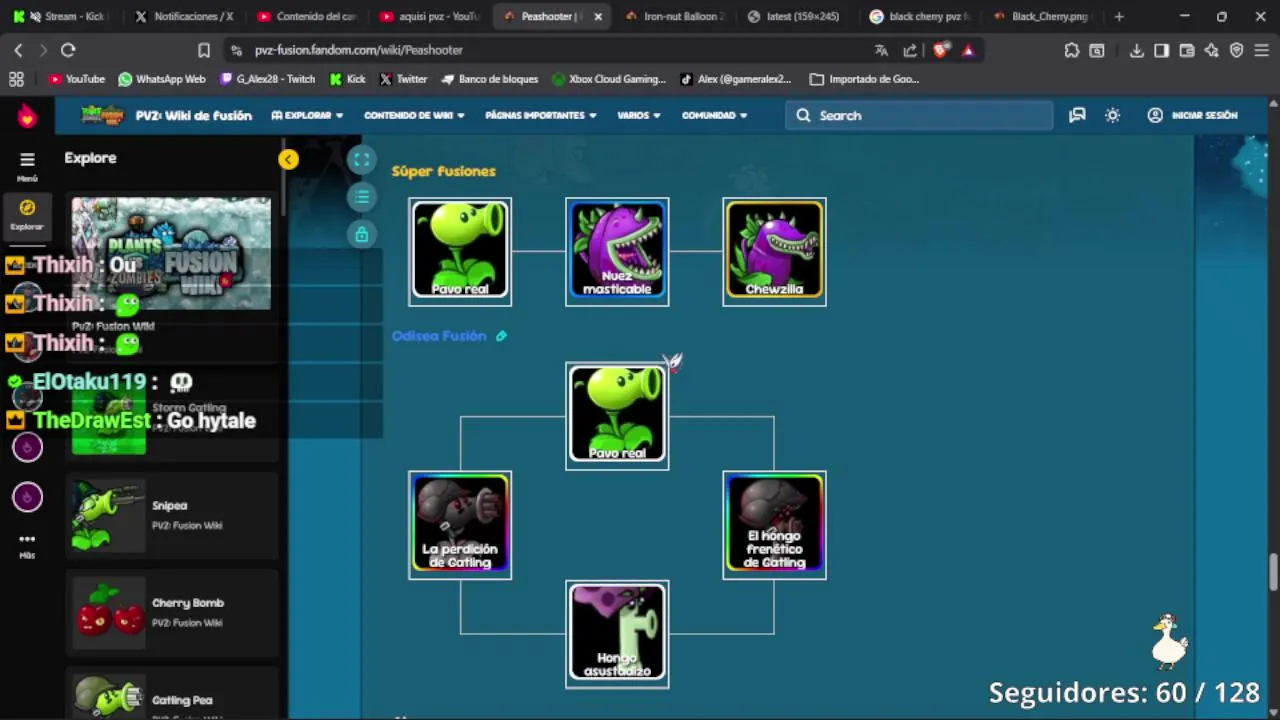Screen dimensions: 1280x720
Task: Expand CONTENIDO DE WIKI dropdown
Action: pos(414,115)
